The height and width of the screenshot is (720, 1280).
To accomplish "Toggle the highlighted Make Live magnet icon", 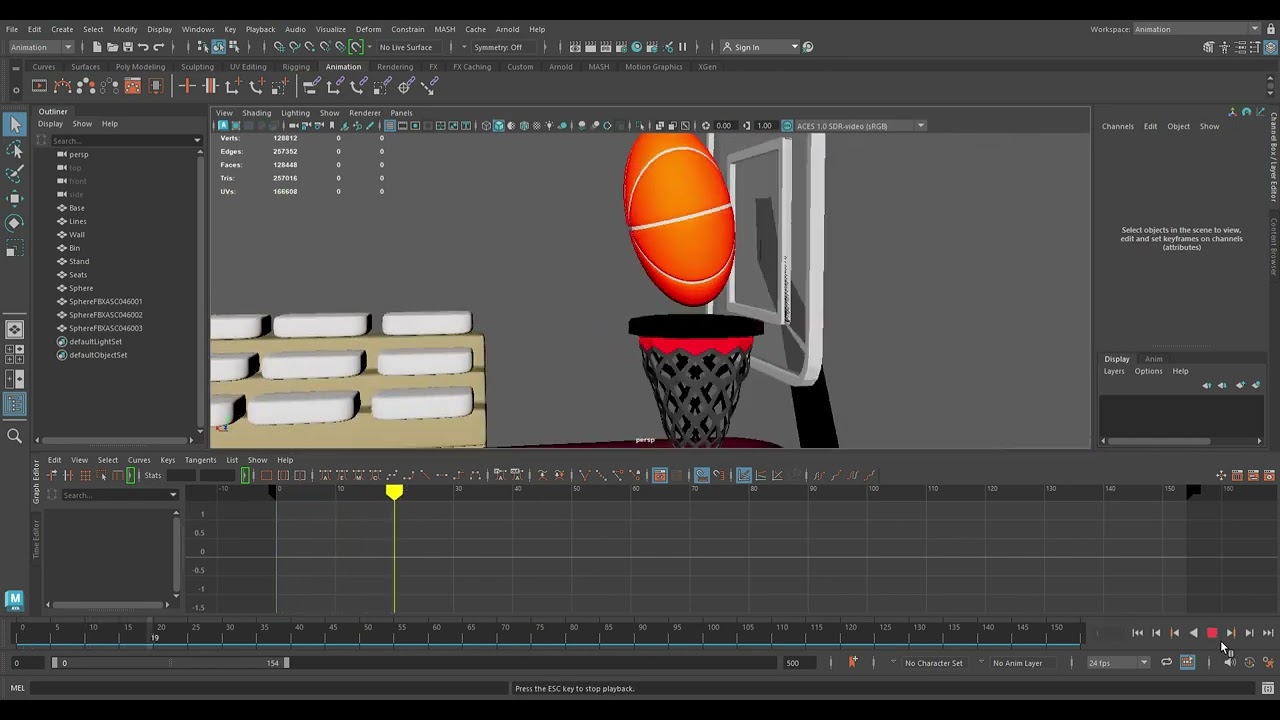I will click(x=356, y=47).
